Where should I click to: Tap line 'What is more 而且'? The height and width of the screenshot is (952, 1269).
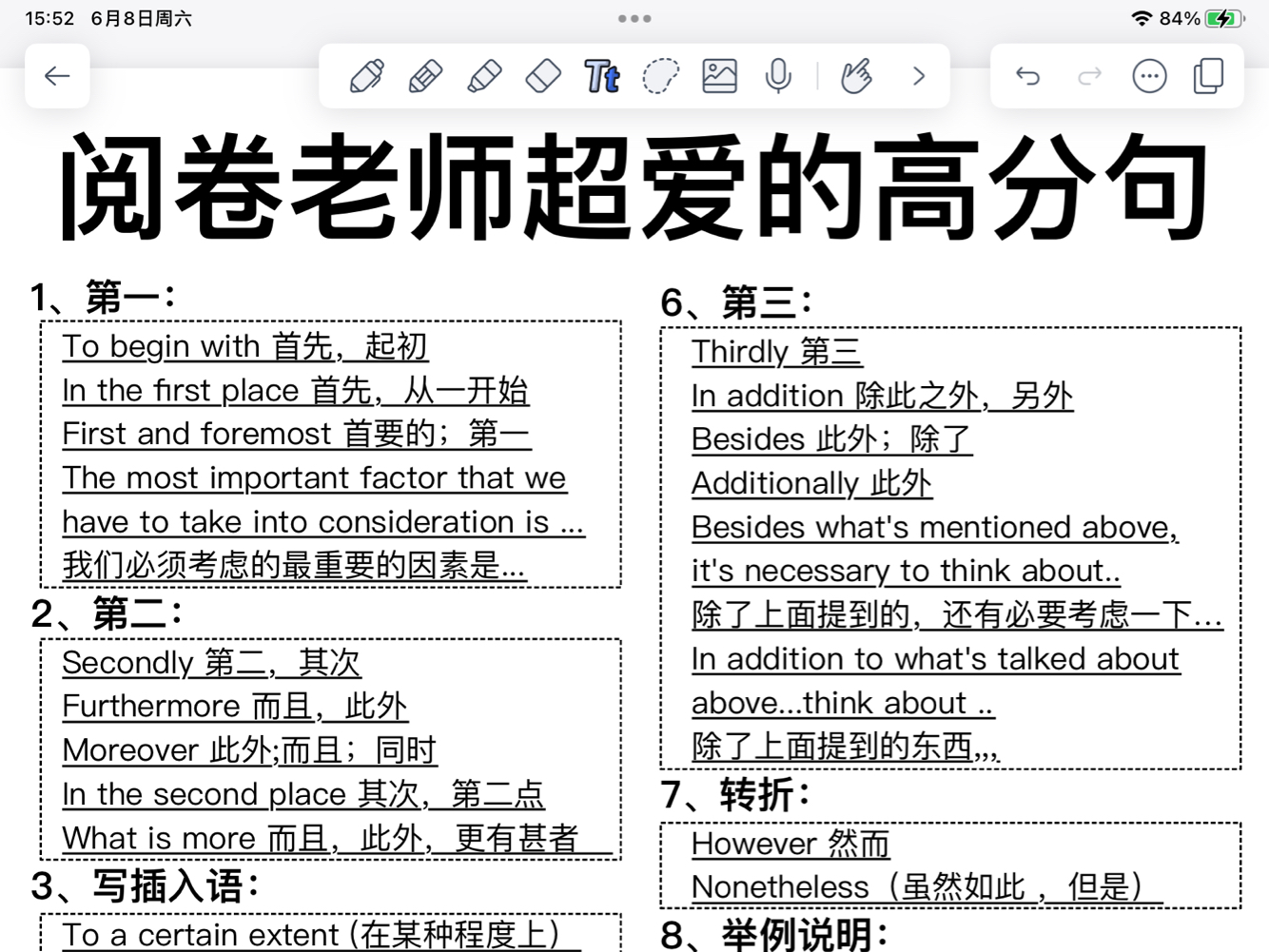(337, 838)
